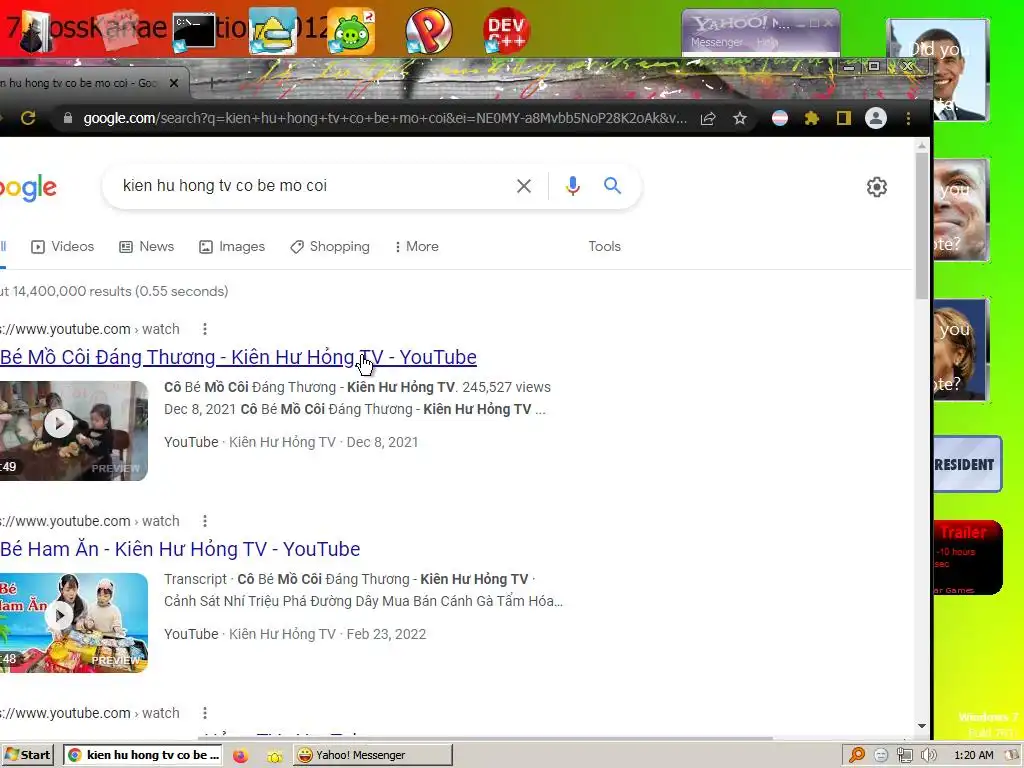
Task: Submit search with the magnifier icon
Action: [x=612, y=185]
